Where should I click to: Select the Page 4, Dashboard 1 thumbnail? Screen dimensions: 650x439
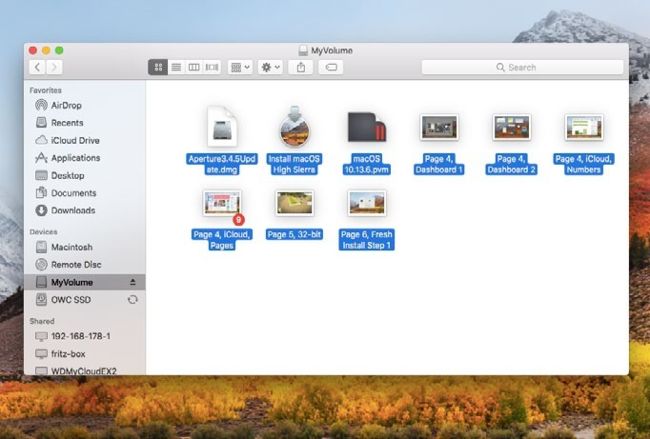pyautogui.click(x=439, y=127)
